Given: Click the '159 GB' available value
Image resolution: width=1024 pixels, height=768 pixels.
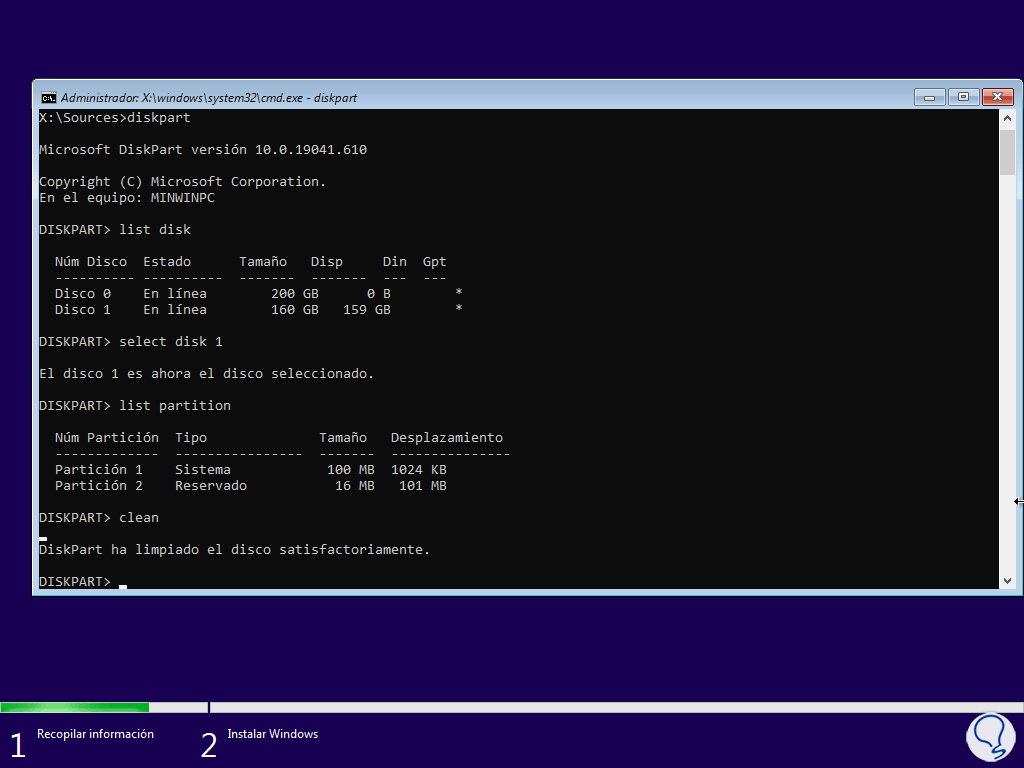Looking at the screenshot, I should 366,310.
